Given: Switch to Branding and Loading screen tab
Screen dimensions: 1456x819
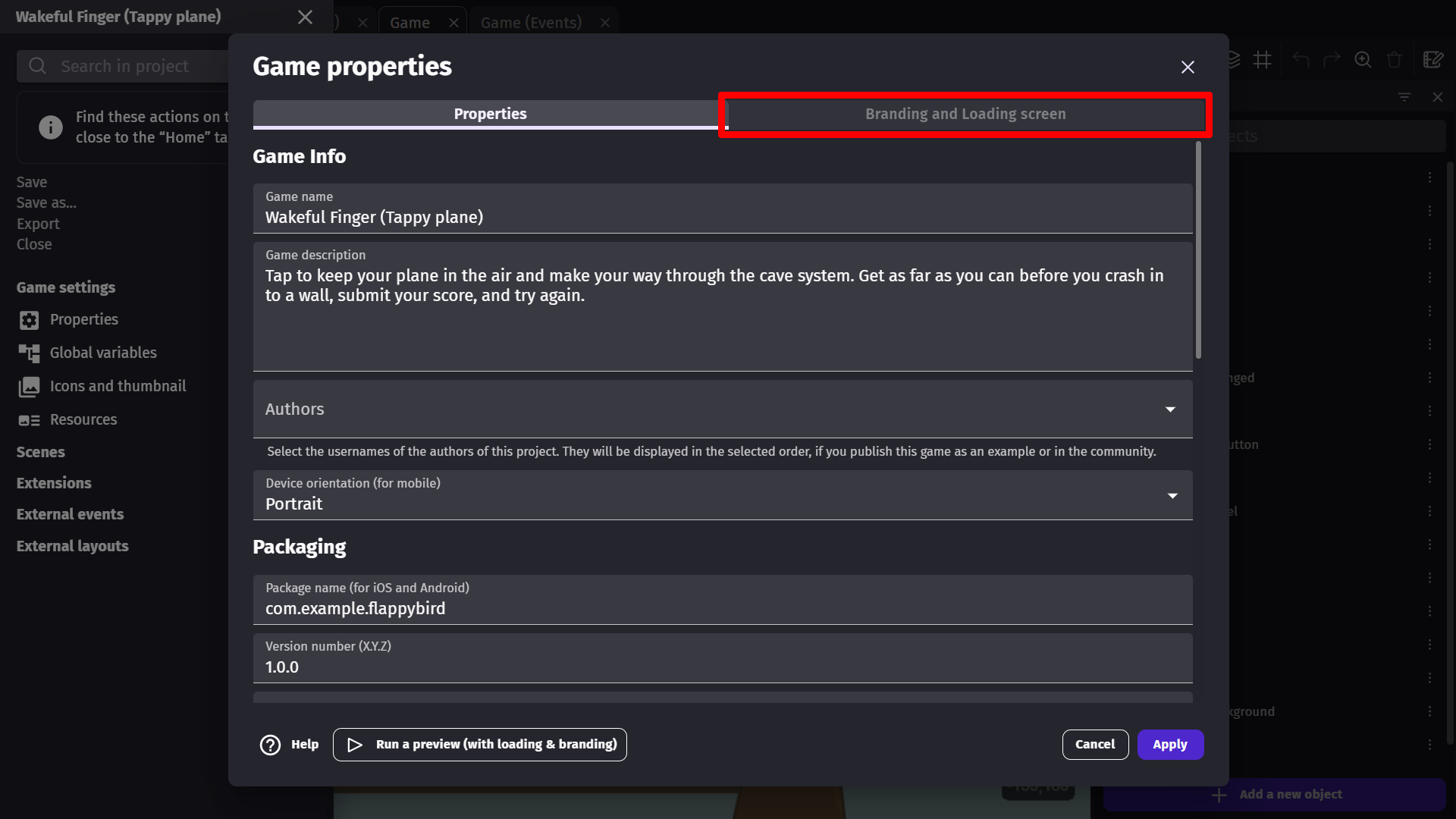Looking at the screenshot, I should (x=966, y=114).
